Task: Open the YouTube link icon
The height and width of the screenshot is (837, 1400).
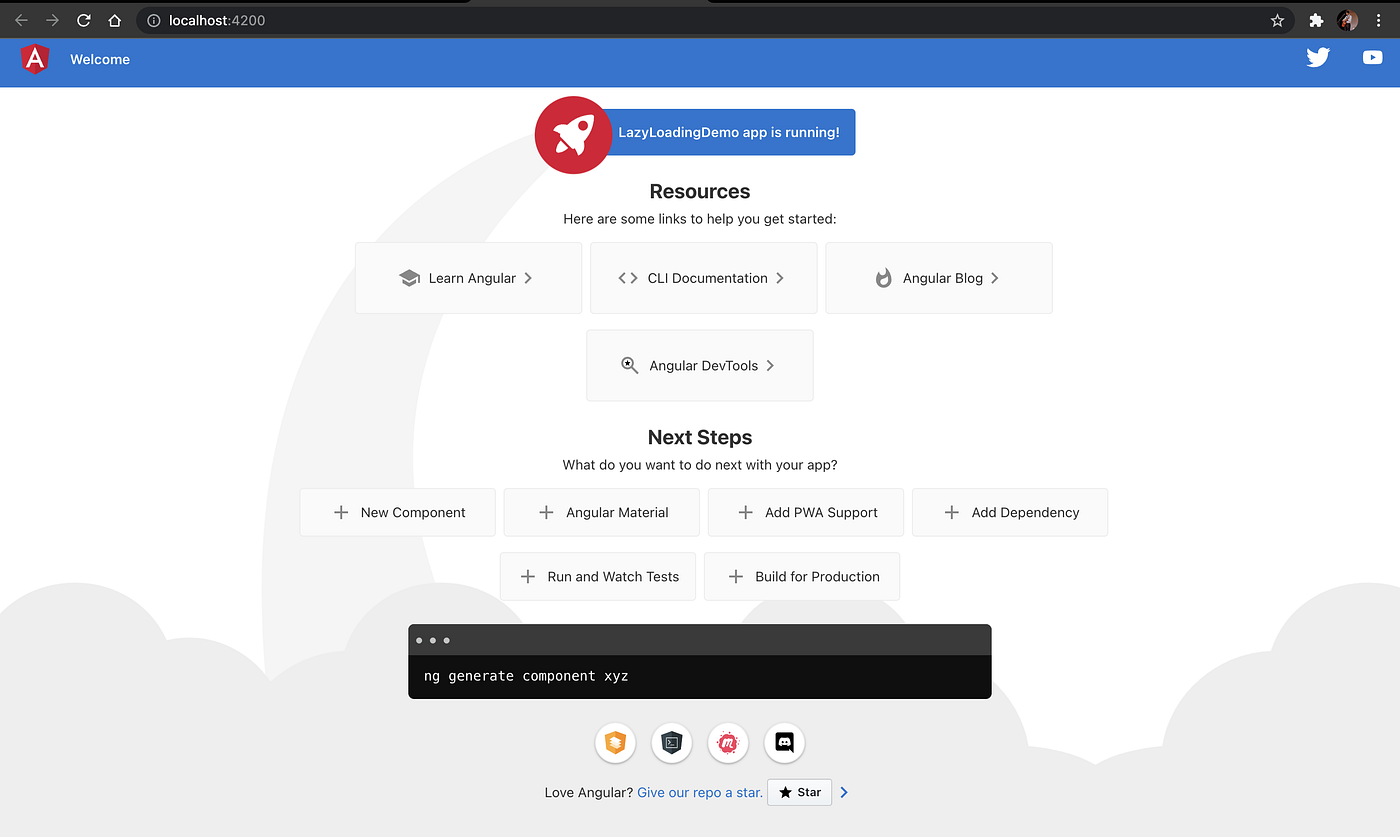Action: click(x=1373, y=58)
